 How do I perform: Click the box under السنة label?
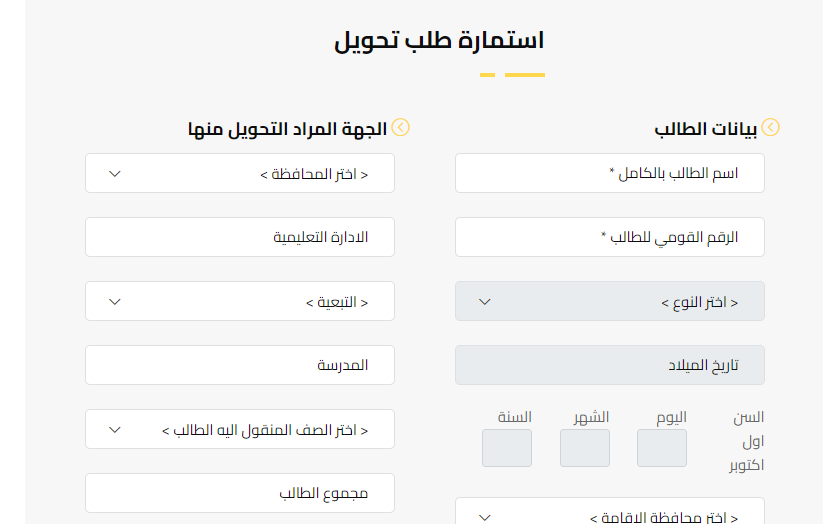[507, 448]
